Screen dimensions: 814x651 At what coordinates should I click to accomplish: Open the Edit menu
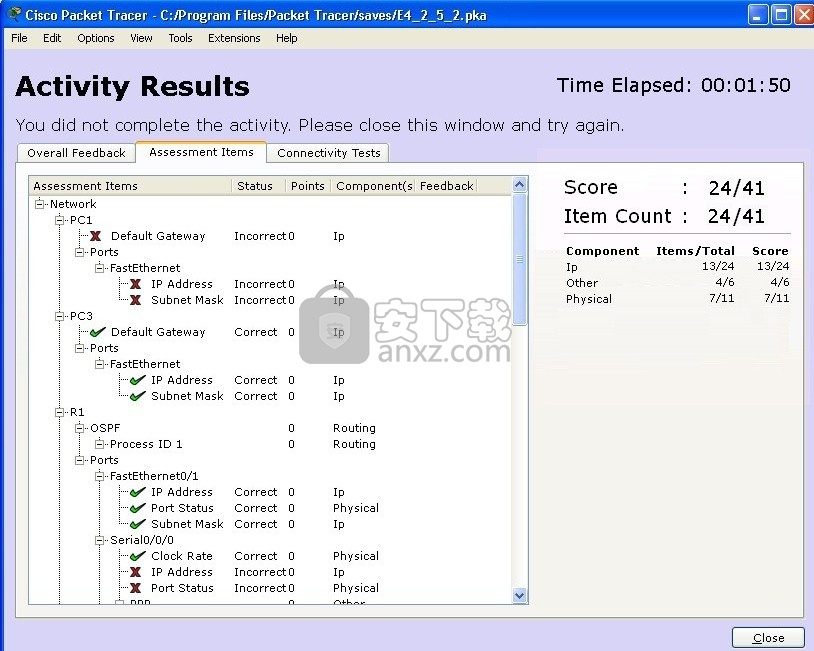(52, 38)
